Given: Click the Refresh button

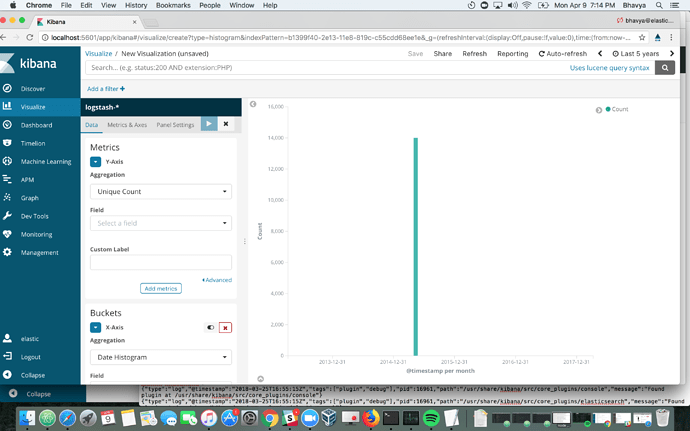Looking at the screenshot, I should [x=474, y=54].
